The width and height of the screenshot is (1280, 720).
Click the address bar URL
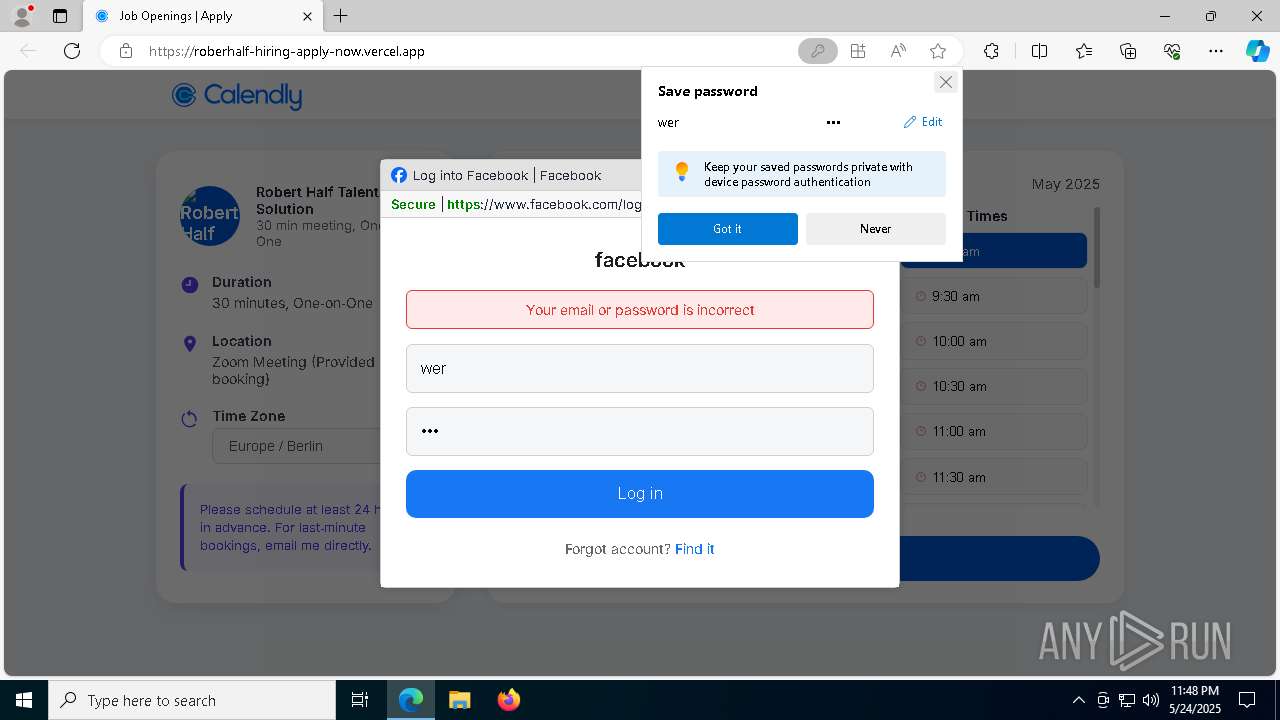287,51
